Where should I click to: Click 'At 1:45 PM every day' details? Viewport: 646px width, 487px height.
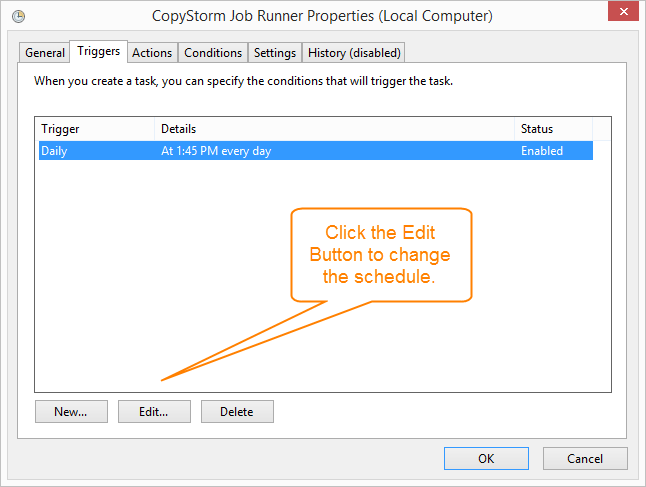pyautogui.click(x=216, y=151)
